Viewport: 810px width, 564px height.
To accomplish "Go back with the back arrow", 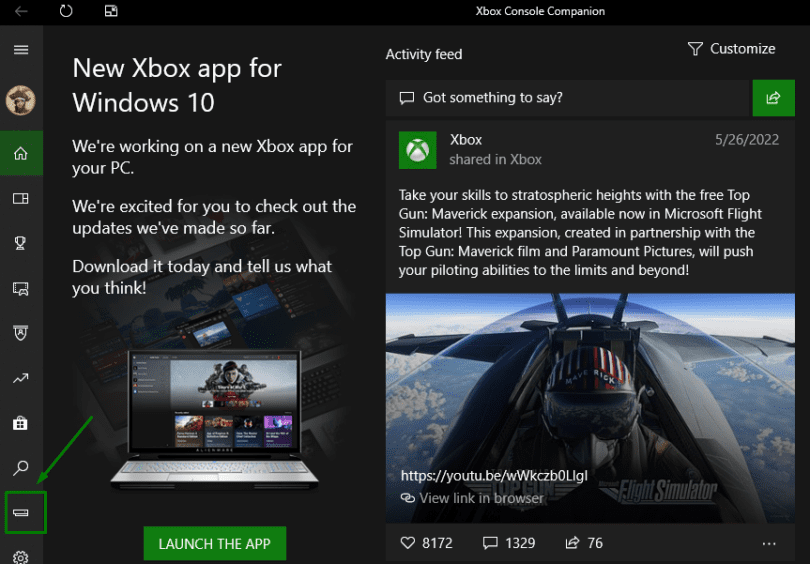I will point(21,11).
